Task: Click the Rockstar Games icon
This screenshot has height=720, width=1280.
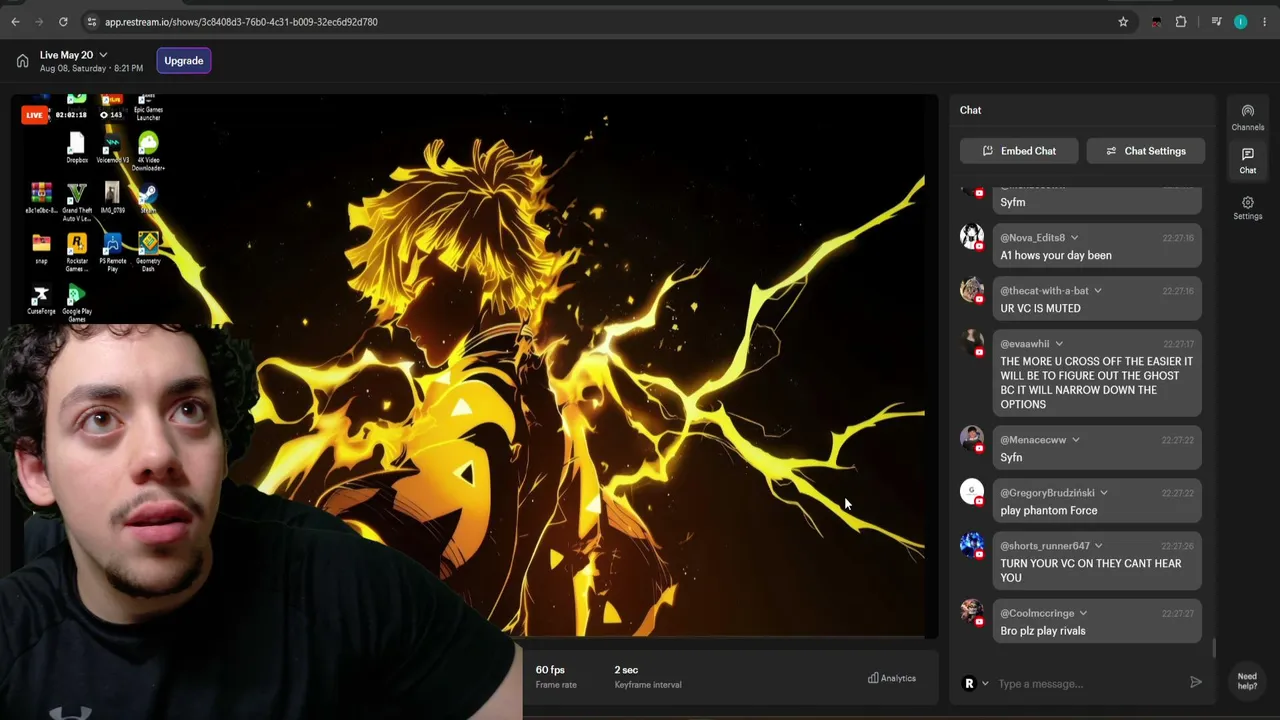Action: coord(77,253)
